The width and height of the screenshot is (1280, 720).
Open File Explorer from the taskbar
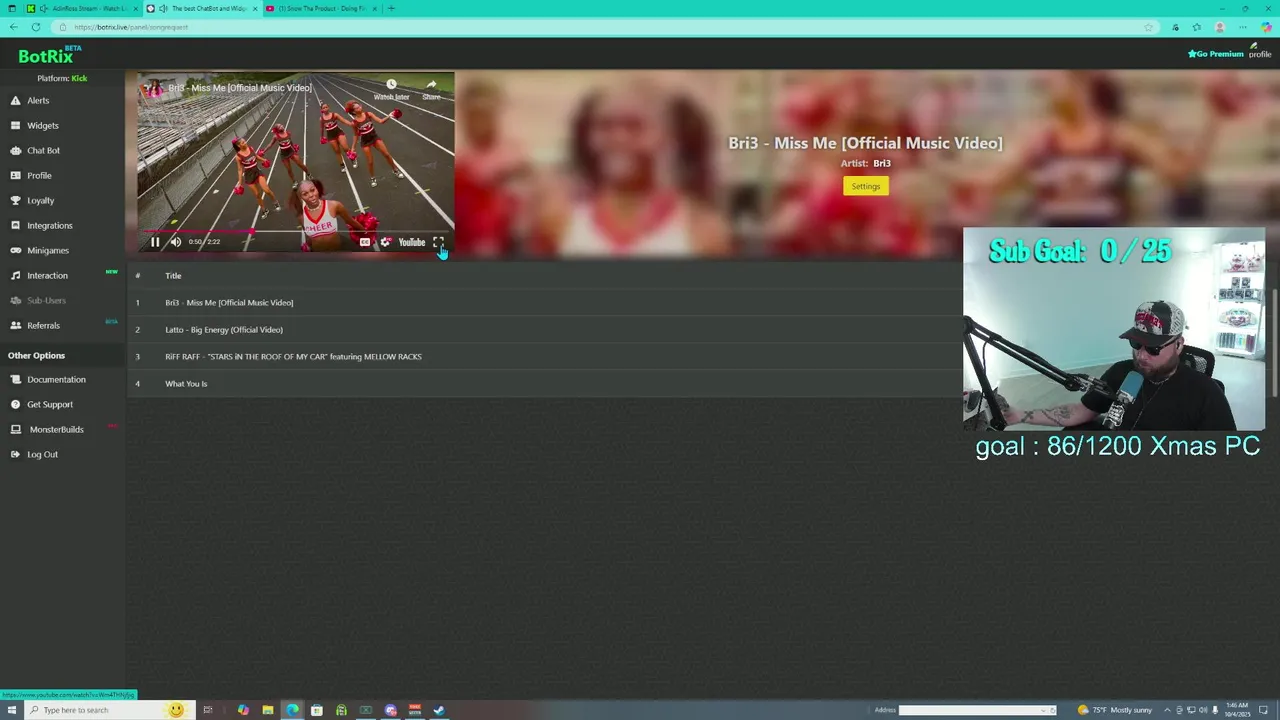[268, 710]
